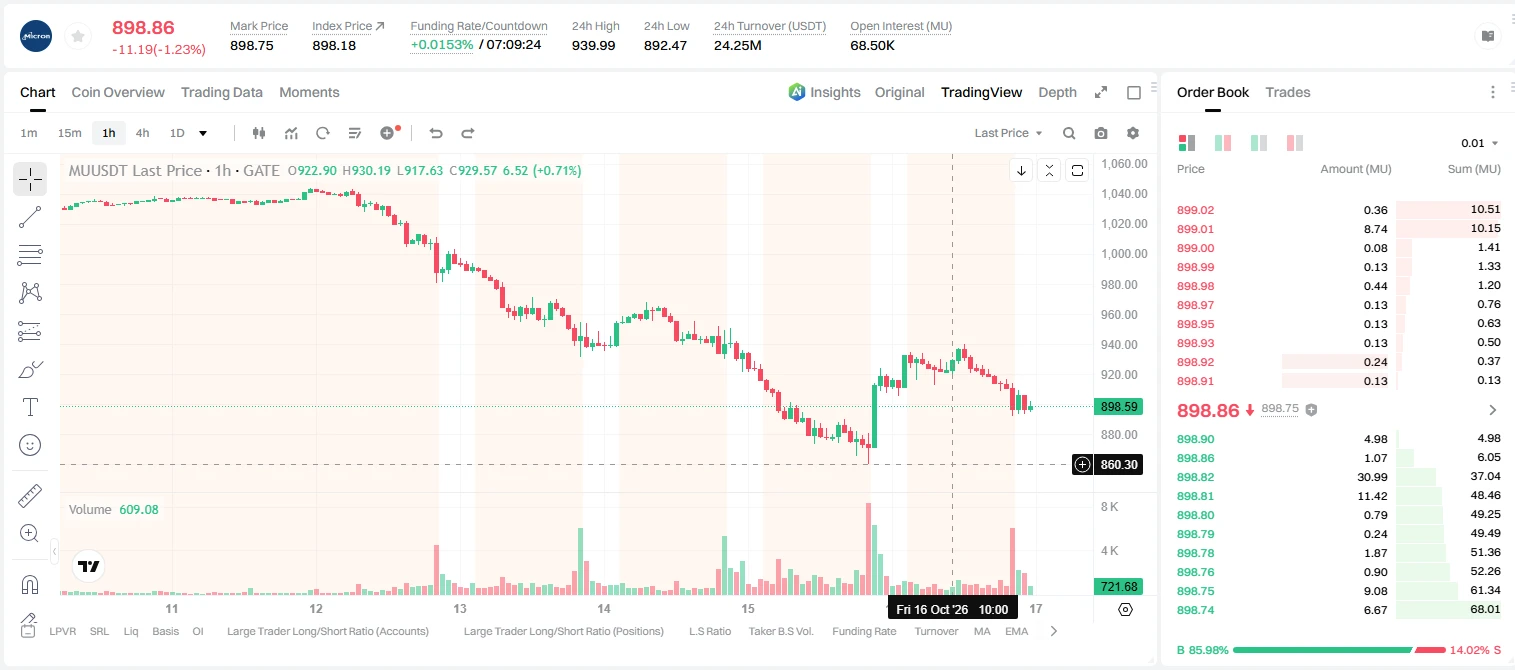The image size is (1515, 670).
Task: Click the 898.82 bid price row
Action: pos(1339,477)
